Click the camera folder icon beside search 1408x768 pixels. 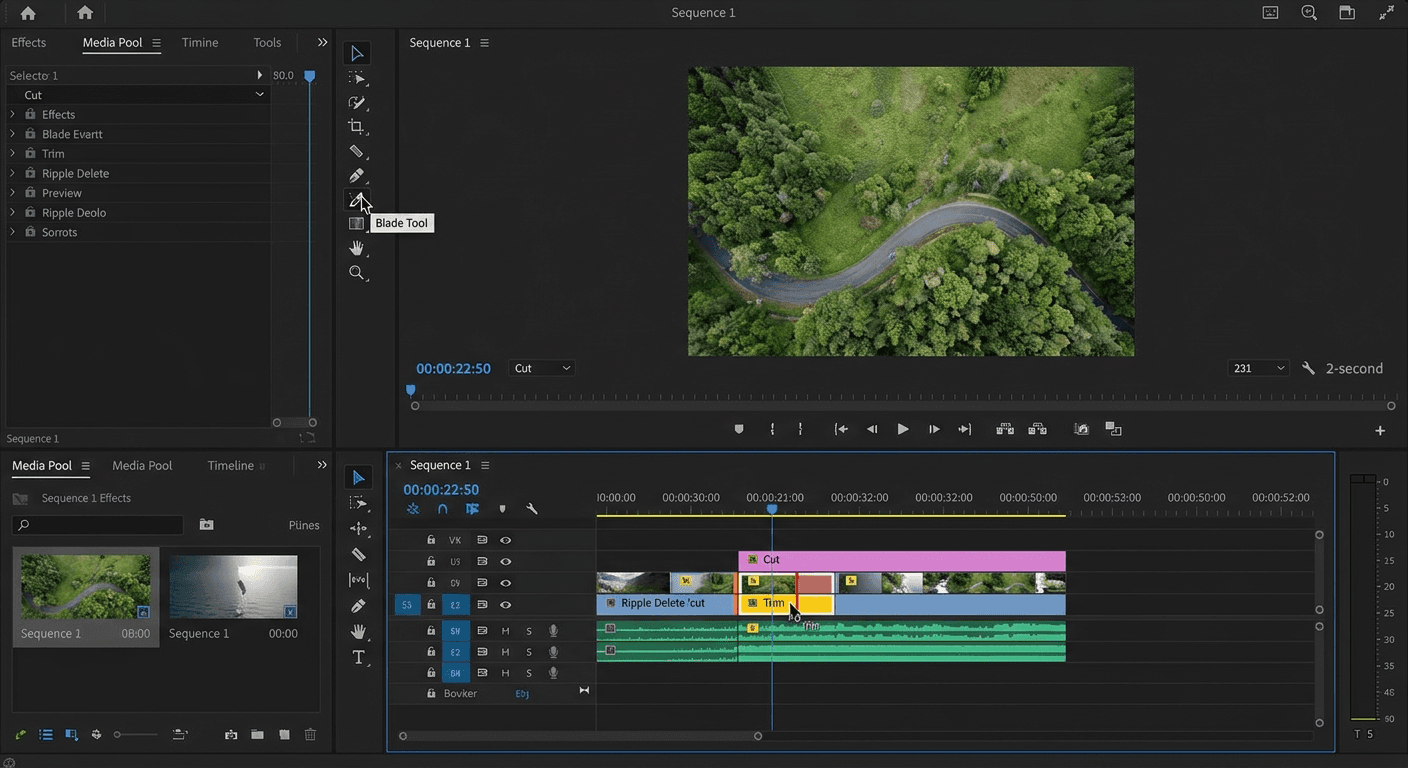(x=206, y=524)
